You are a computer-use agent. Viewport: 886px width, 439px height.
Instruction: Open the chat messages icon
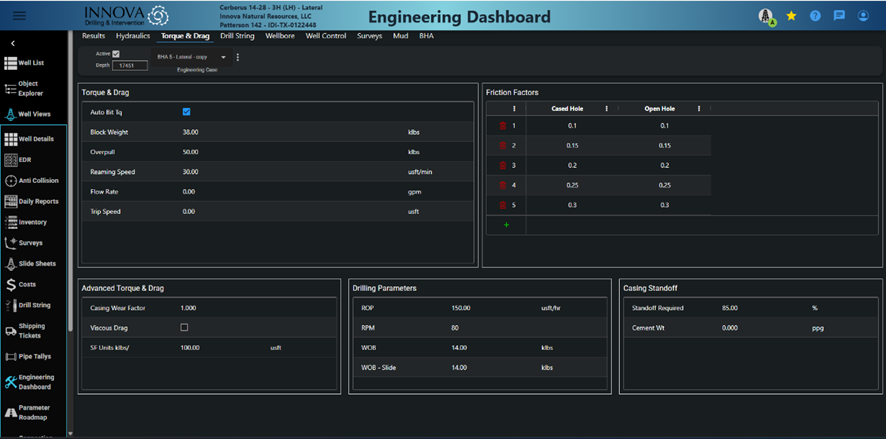(839, 16)
